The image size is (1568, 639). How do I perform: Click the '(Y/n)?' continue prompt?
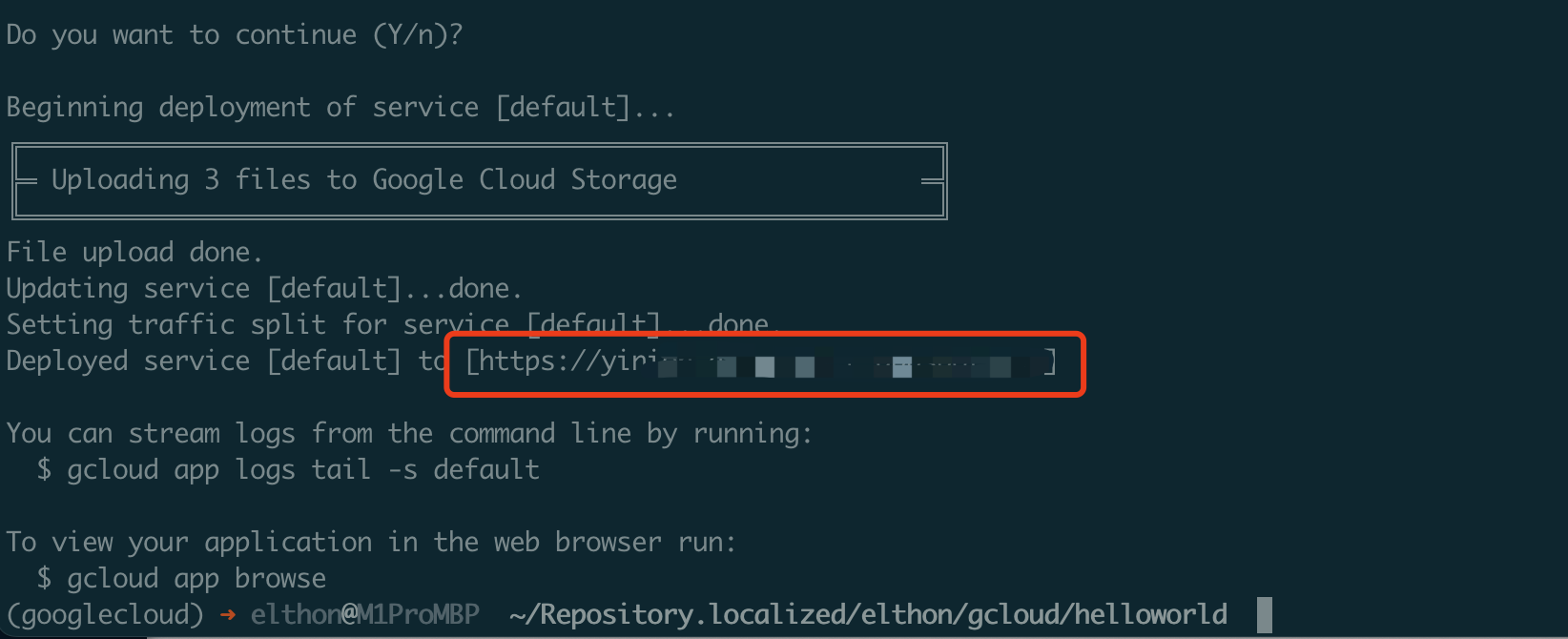418,35
